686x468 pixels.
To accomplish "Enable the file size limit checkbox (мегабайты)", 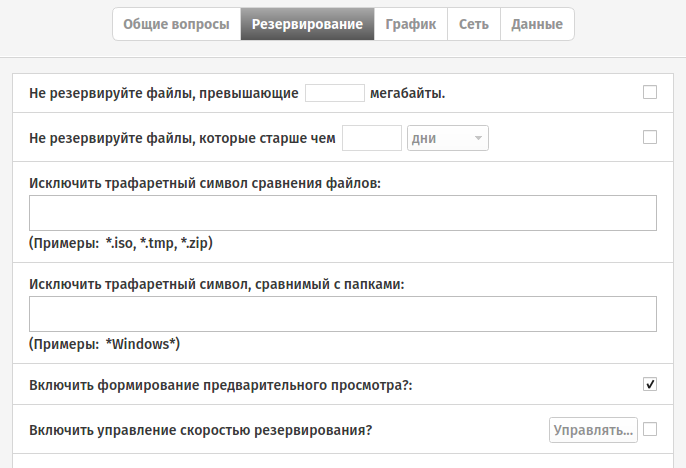I will pyautogui.click(x=650, y=92).
